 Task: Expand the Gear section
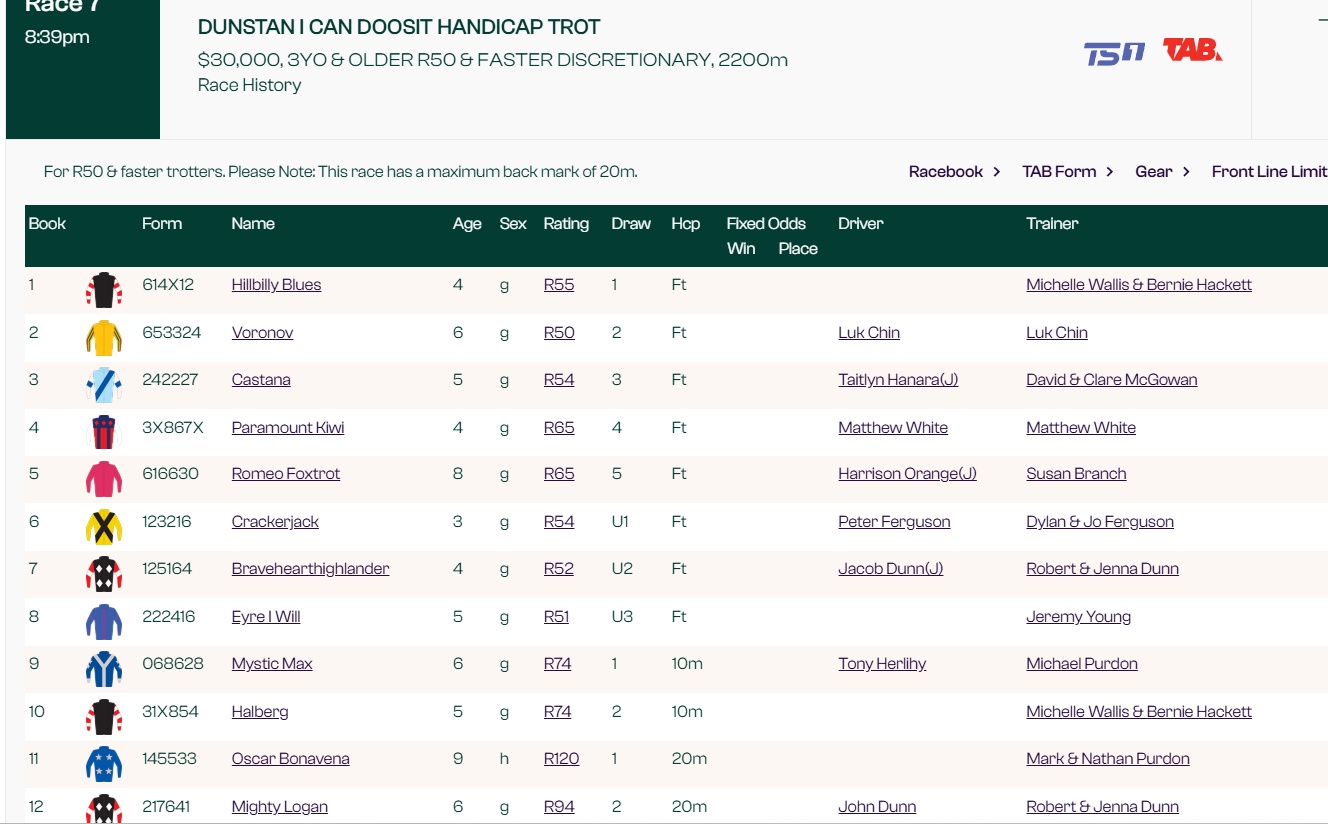(1162, 172)
